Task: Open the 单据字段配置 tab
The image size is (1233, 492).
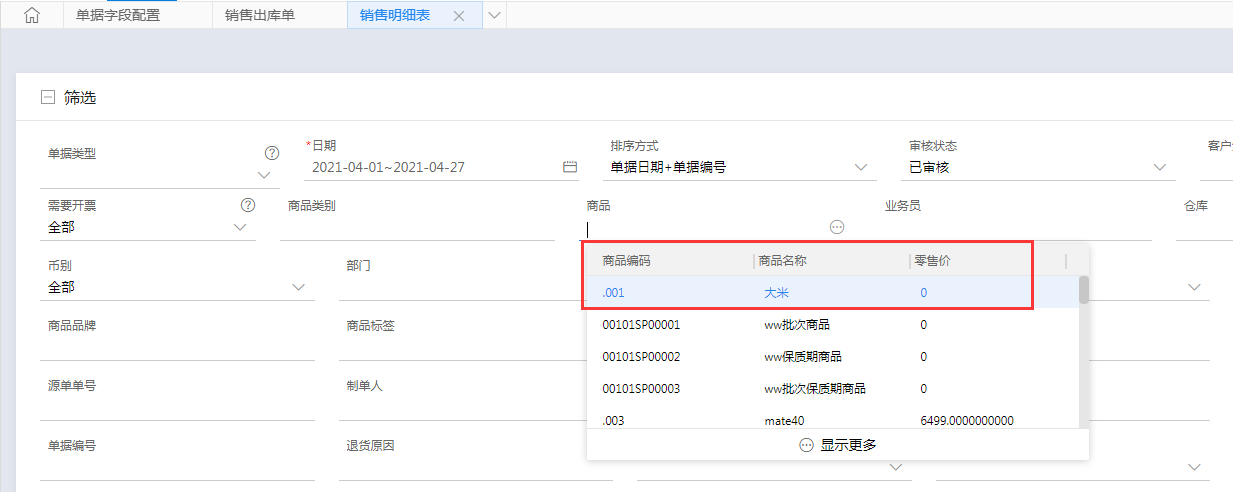Action: [118, 15]
